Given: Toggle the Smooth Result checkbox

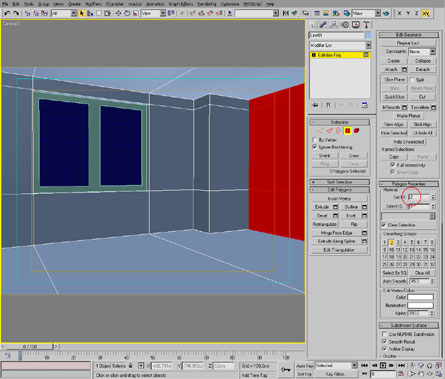Looking at the screenshot, I should click(x=384, y=341).
